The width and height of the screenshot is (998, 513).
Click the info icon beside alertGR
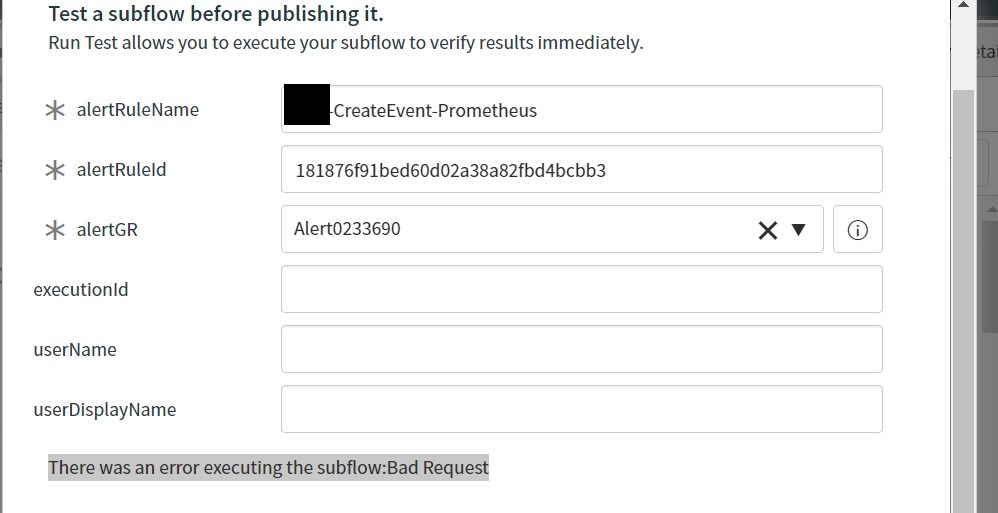[x=857, y=229]
